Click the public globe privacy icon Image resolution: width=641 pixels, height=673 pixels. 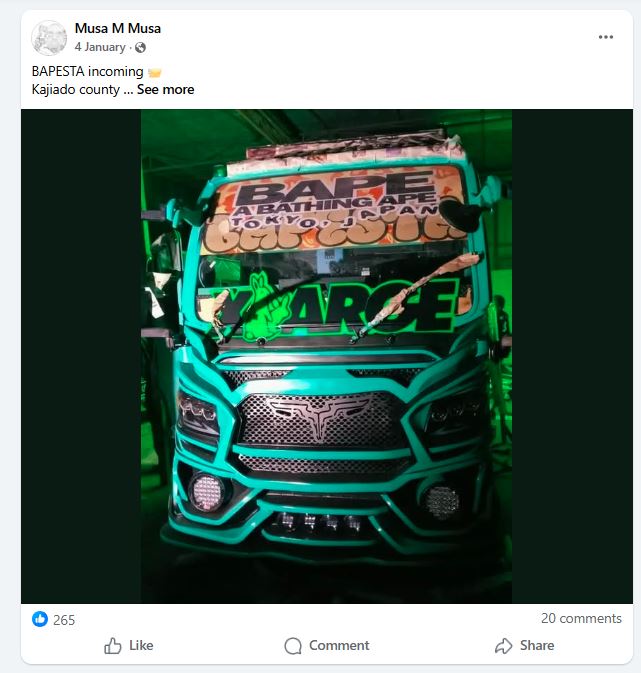140,47
